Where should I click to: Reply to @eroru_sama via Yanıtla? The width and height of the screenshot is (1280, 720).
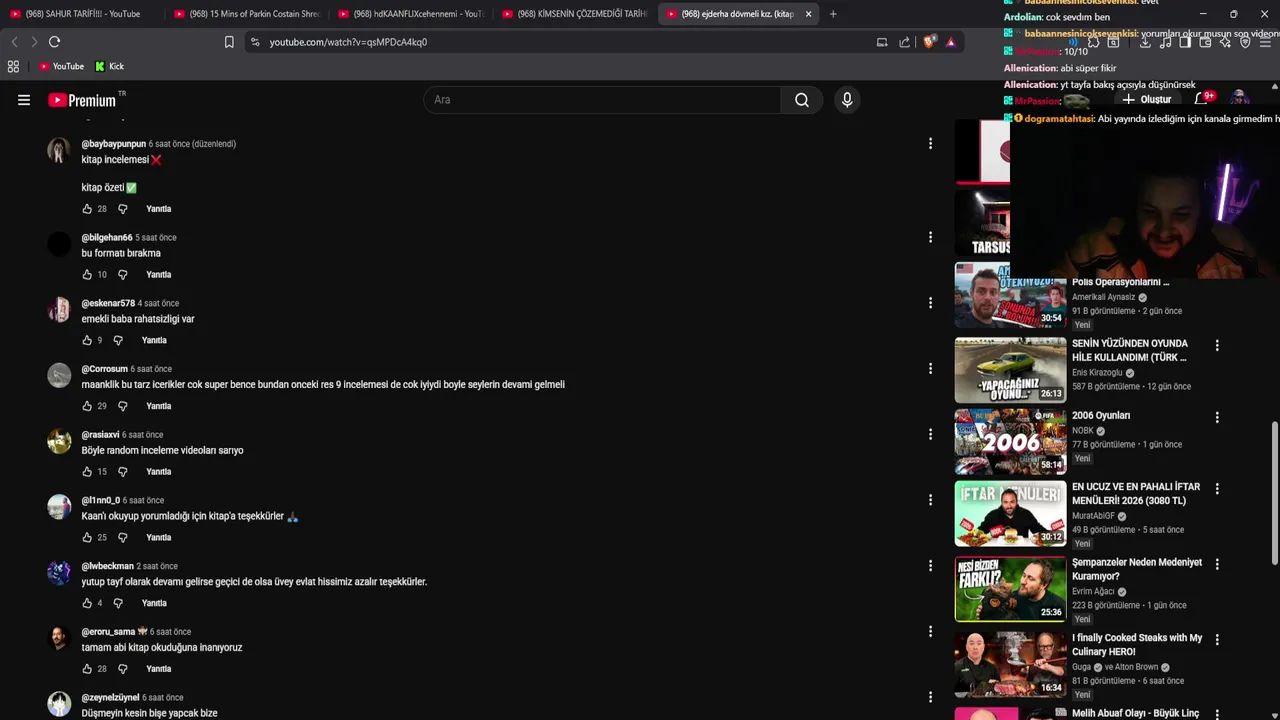click(x=158, y=668)
